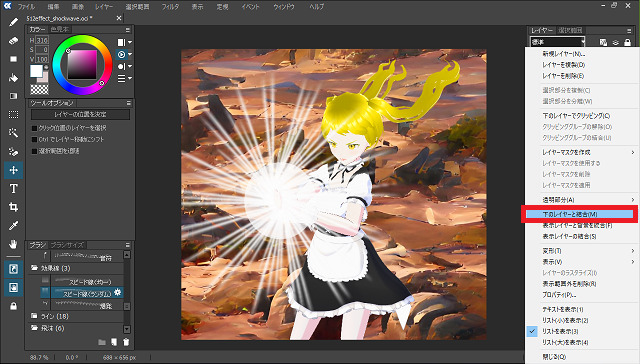The height and width of the screenshot is (364, 640).
Task: Choose 新規レイヤー(N) from context menu
Action: tap(582, 54)
